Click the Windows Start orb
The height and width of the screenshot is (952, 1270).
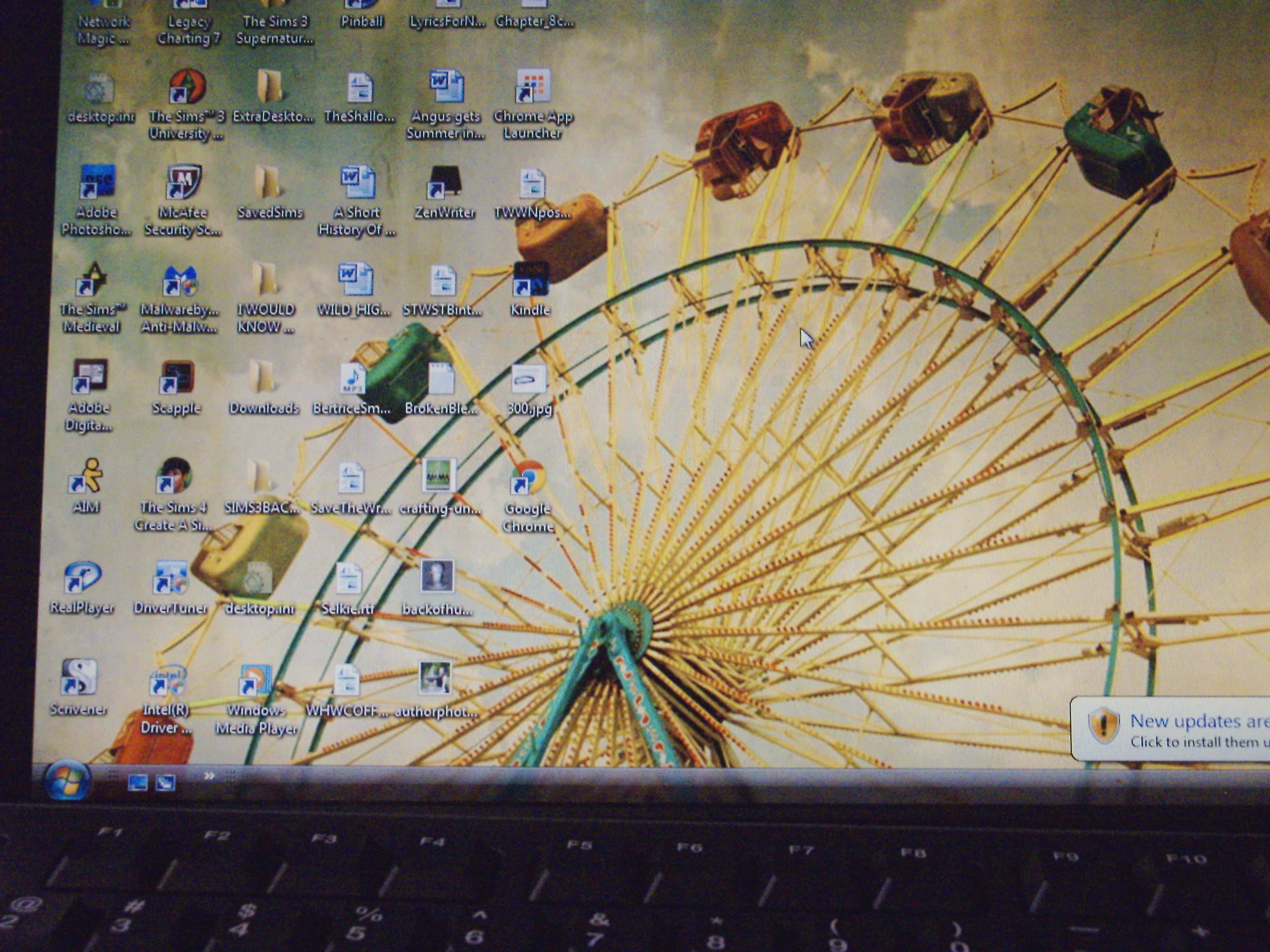pyautogui.click(x=68, y=780)
